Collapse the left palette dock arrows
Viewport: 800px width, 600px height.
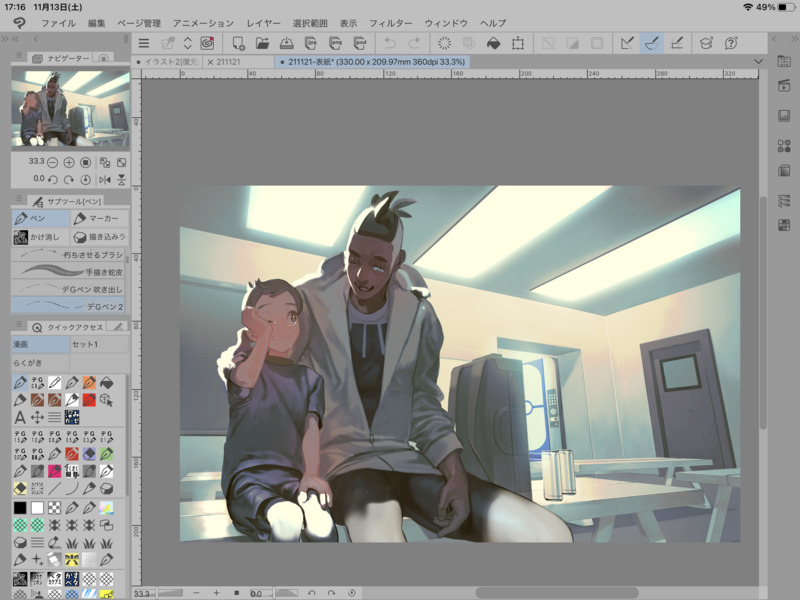(x=15, y=37)
